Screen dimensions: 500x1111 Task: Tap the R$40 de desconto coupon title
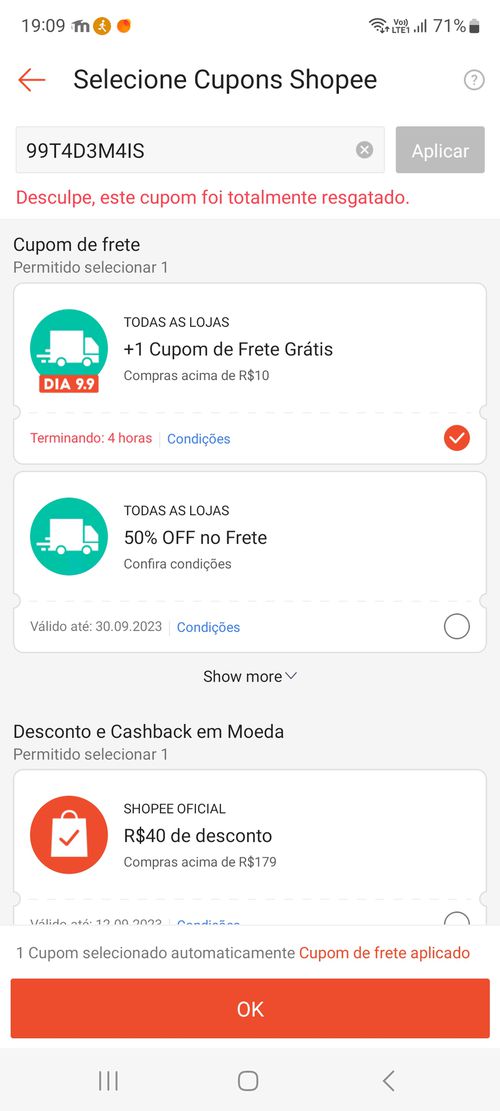[198, 835]
